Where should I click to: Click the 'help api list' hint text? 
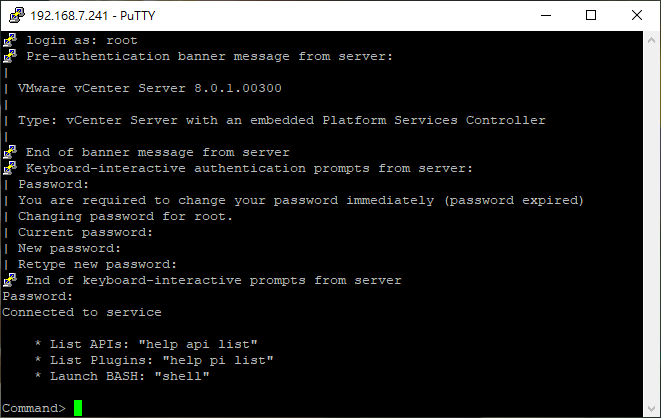(198, 344)
